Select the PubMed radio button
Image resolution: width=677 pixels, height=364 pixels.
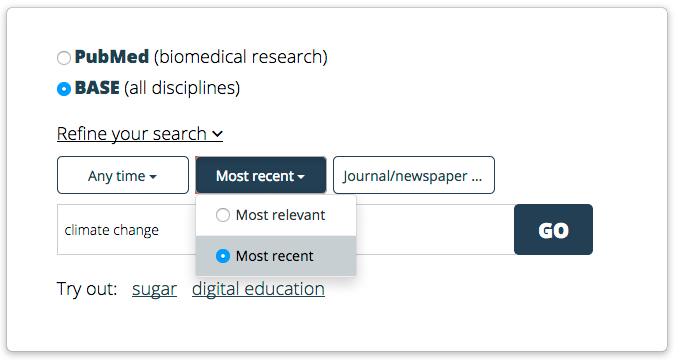click(64, 58)
